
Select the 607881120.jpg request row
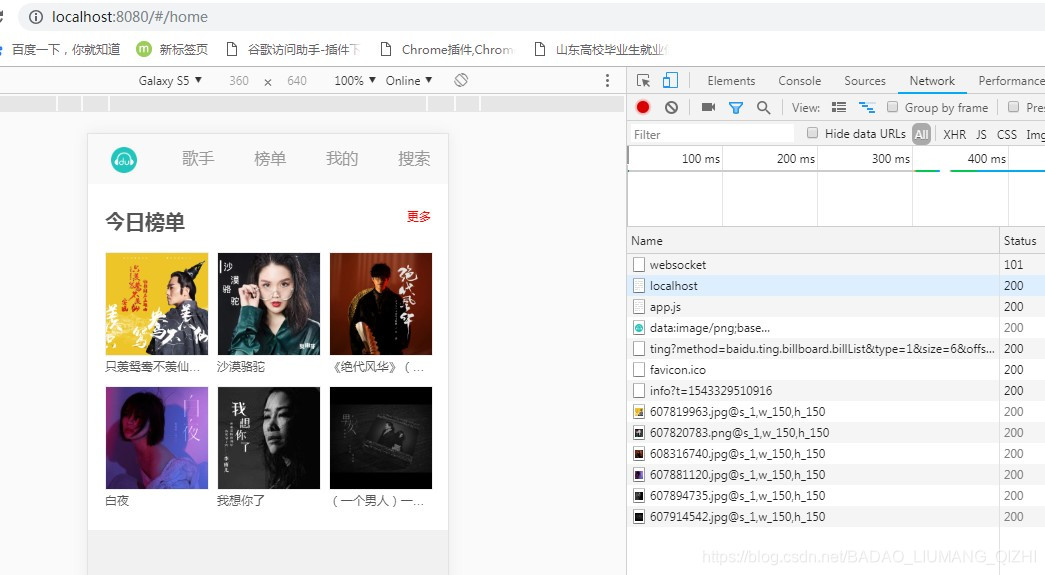pyautogui.click(x=836, y=474)
